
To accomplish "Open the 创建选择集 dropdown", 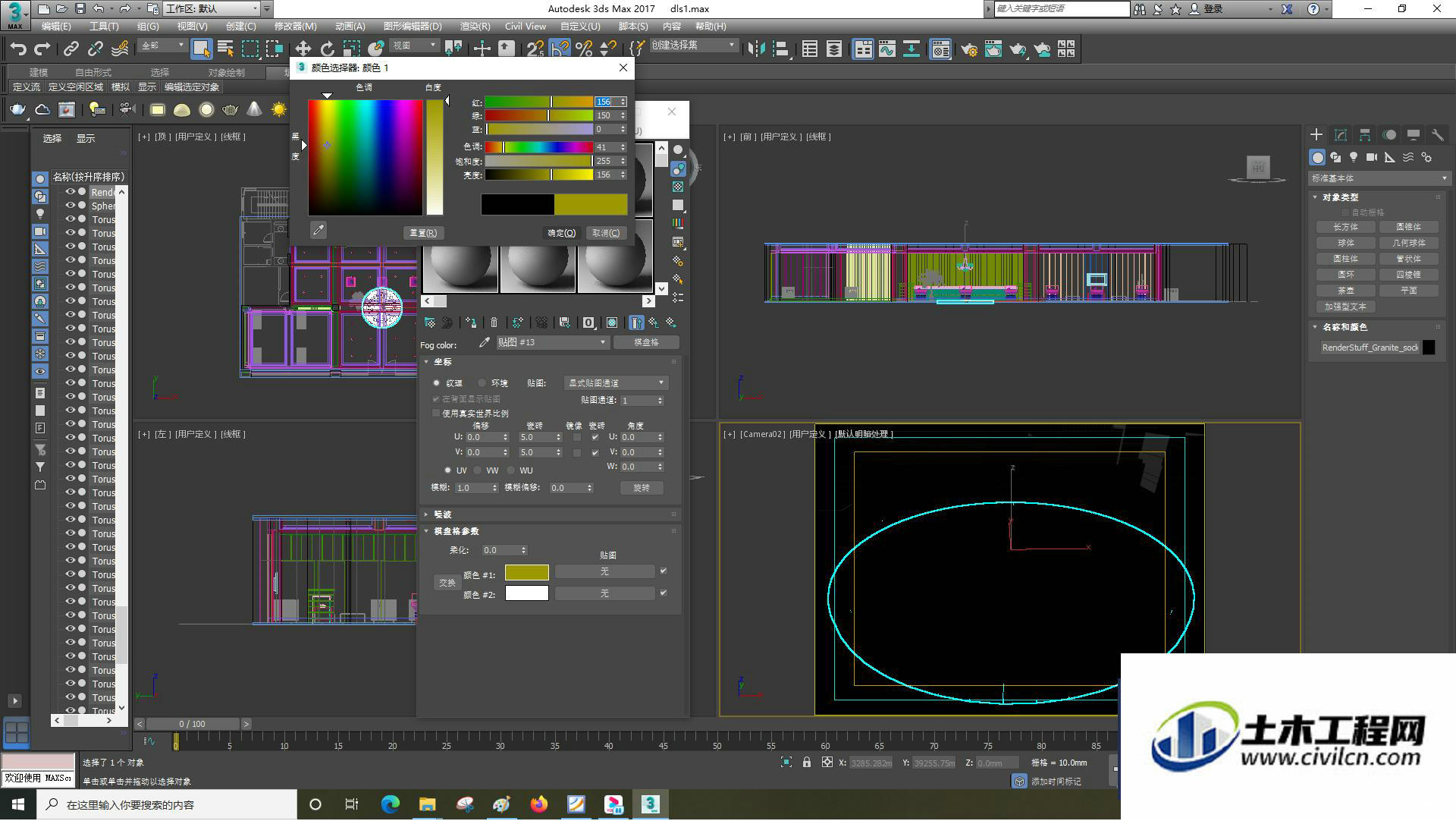I will [x=693, y=46].
